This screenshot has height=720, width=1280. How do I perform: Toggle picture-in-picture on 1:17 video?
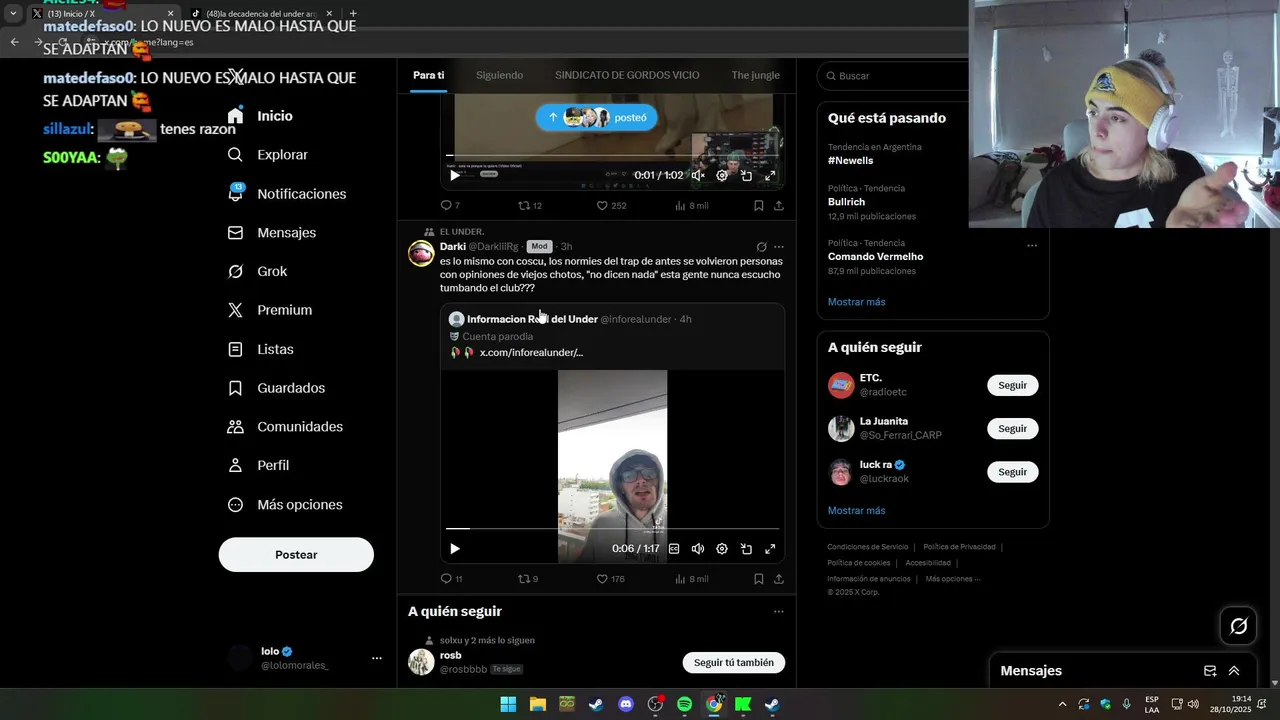tap(746, 548)
